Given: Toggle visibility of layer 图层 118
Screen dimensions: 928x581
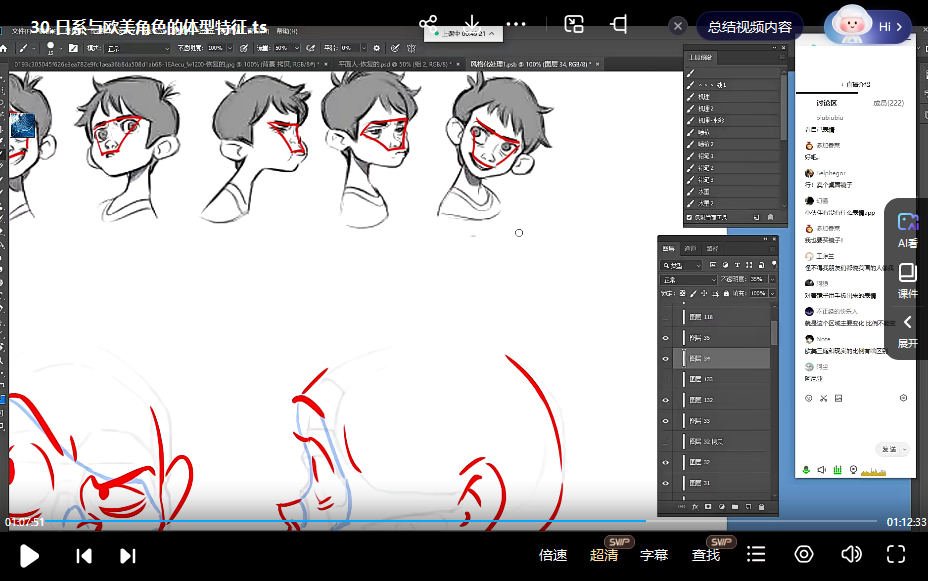Looking at the screenshot, I should coord(666,317).
